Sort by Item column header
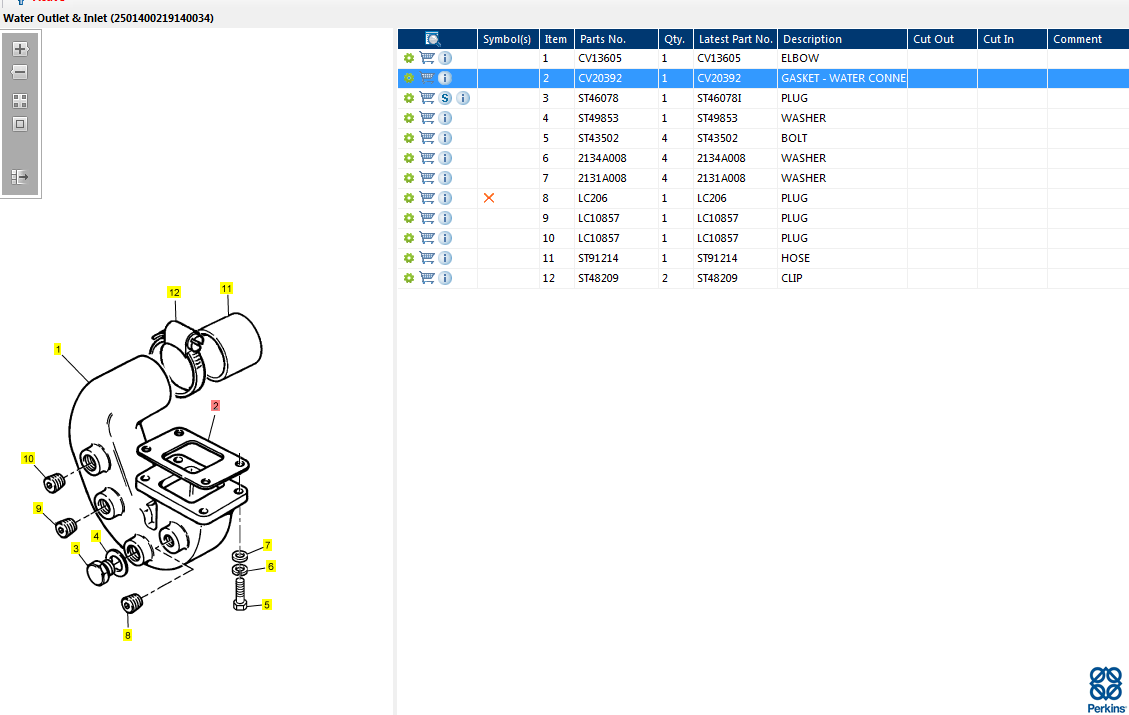This screenshot has height=715, width=1129. (557, 39)
